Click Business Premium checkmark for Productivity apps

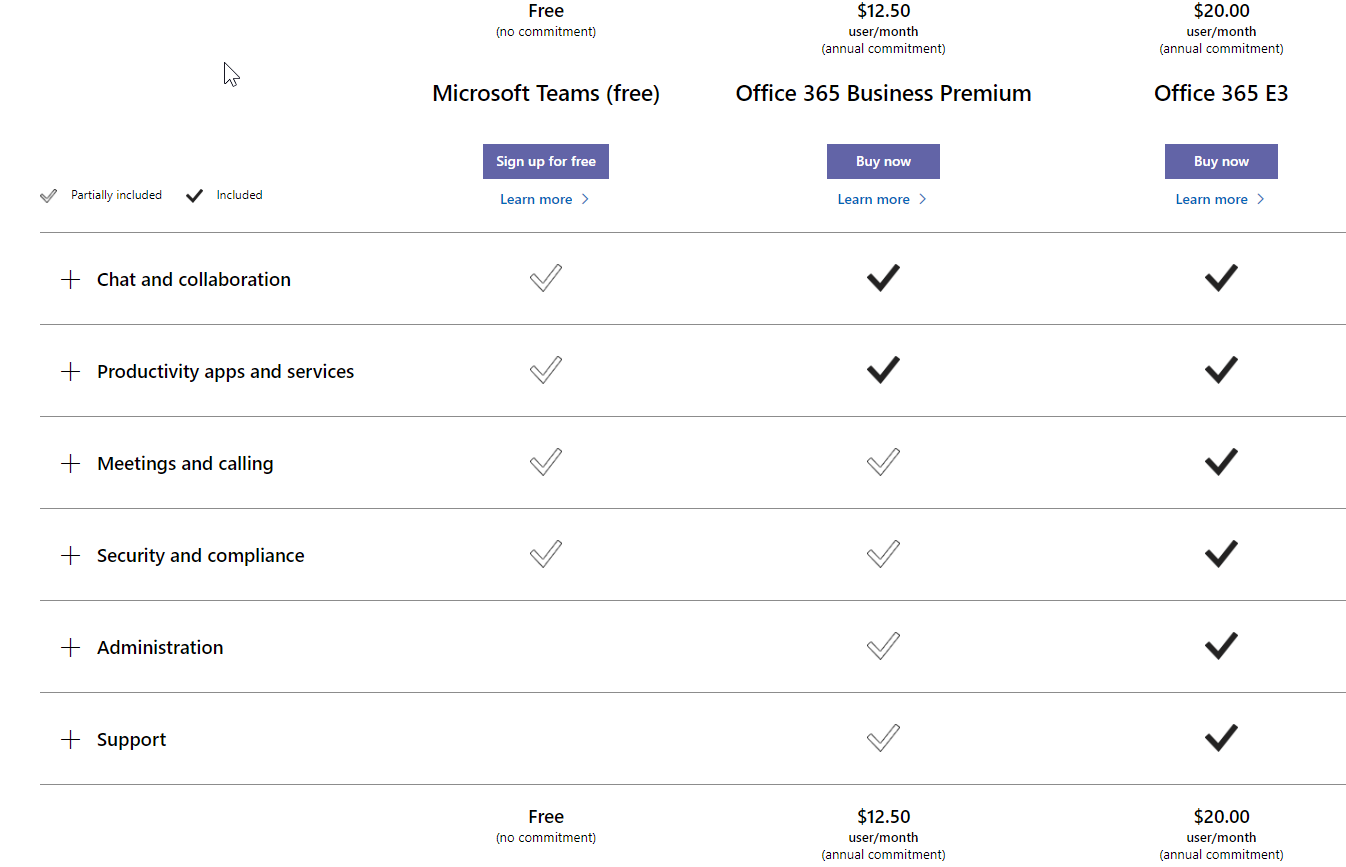883,370
